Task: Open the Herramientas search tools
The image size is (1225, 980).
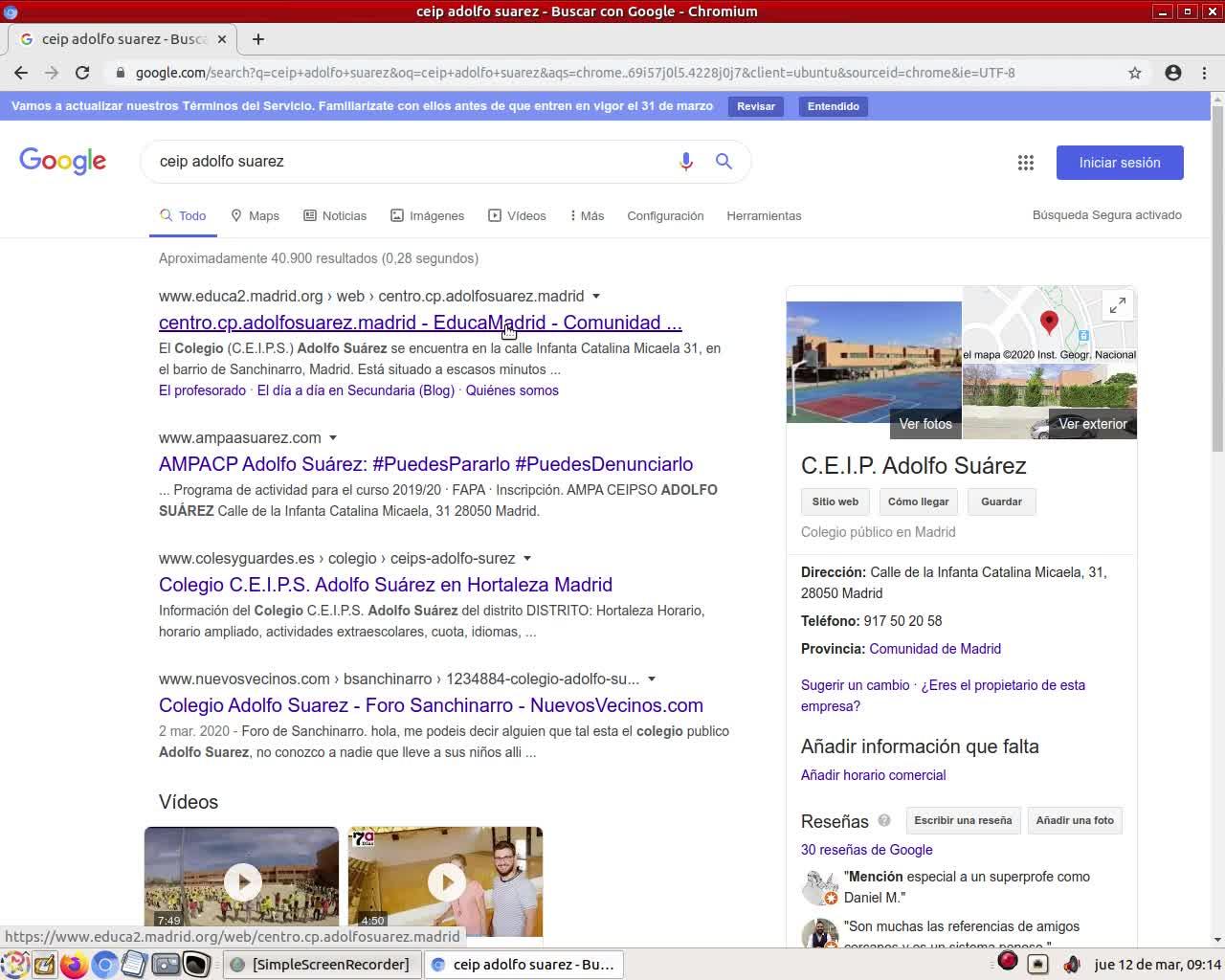Action: click(764, 216)
